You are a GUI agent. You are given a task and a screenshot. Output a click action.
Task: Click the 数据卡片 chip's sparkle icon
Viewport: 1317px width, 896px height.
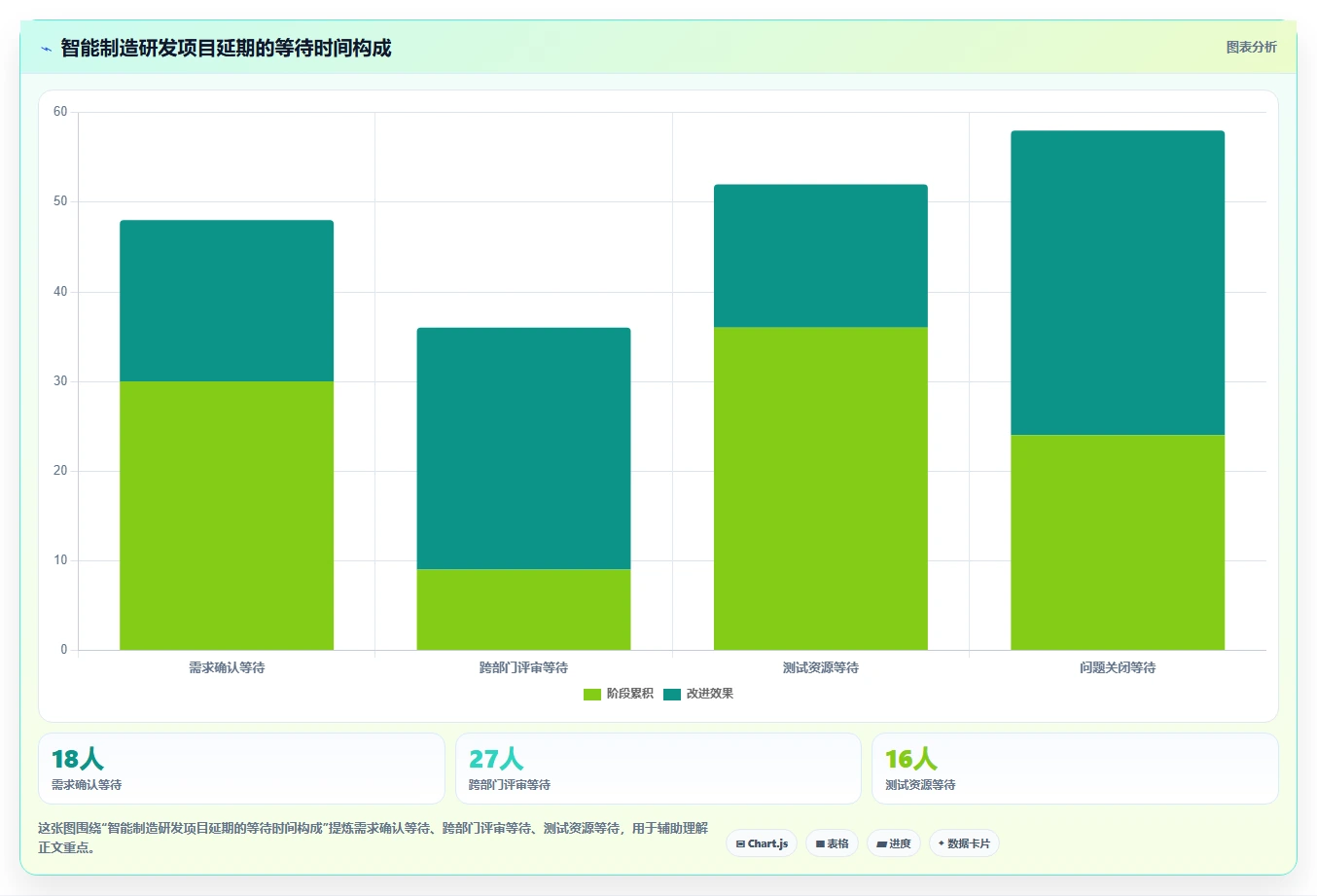click(941, 843)
